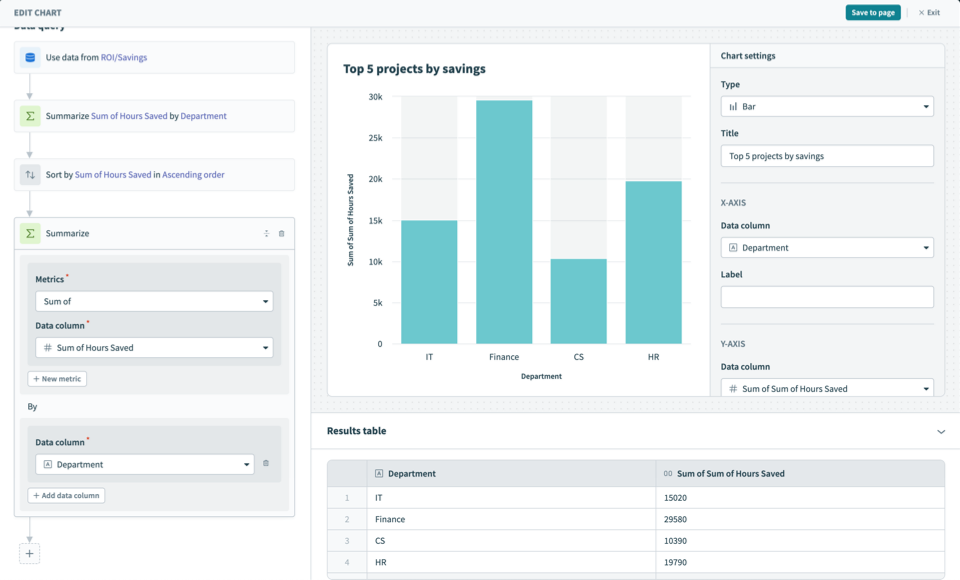Screen dimensions: 960x580
Task: Click the Save to page button
Action: 872,12
